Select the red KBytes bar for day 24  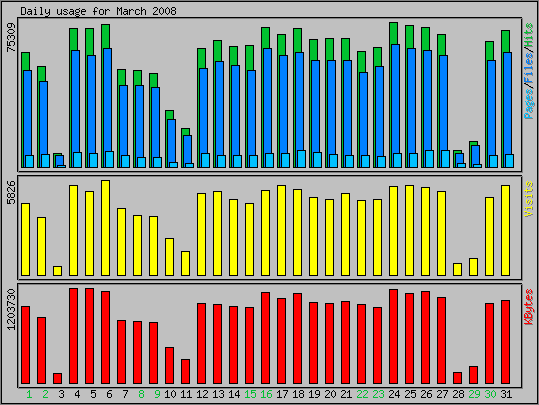point(393,337)
